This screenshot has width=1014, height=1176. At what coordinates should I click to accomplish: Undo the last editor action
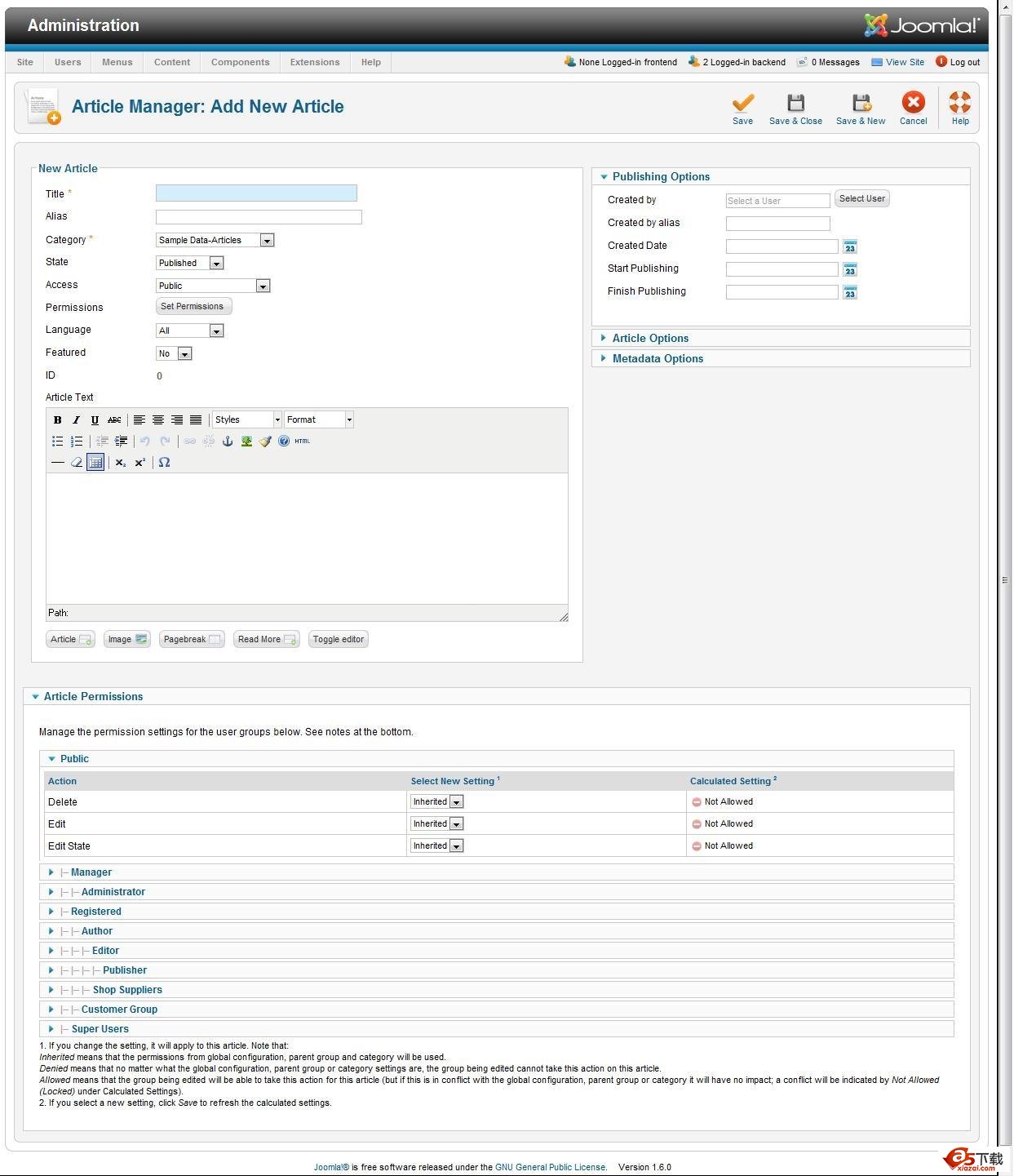tap(146, 442)
